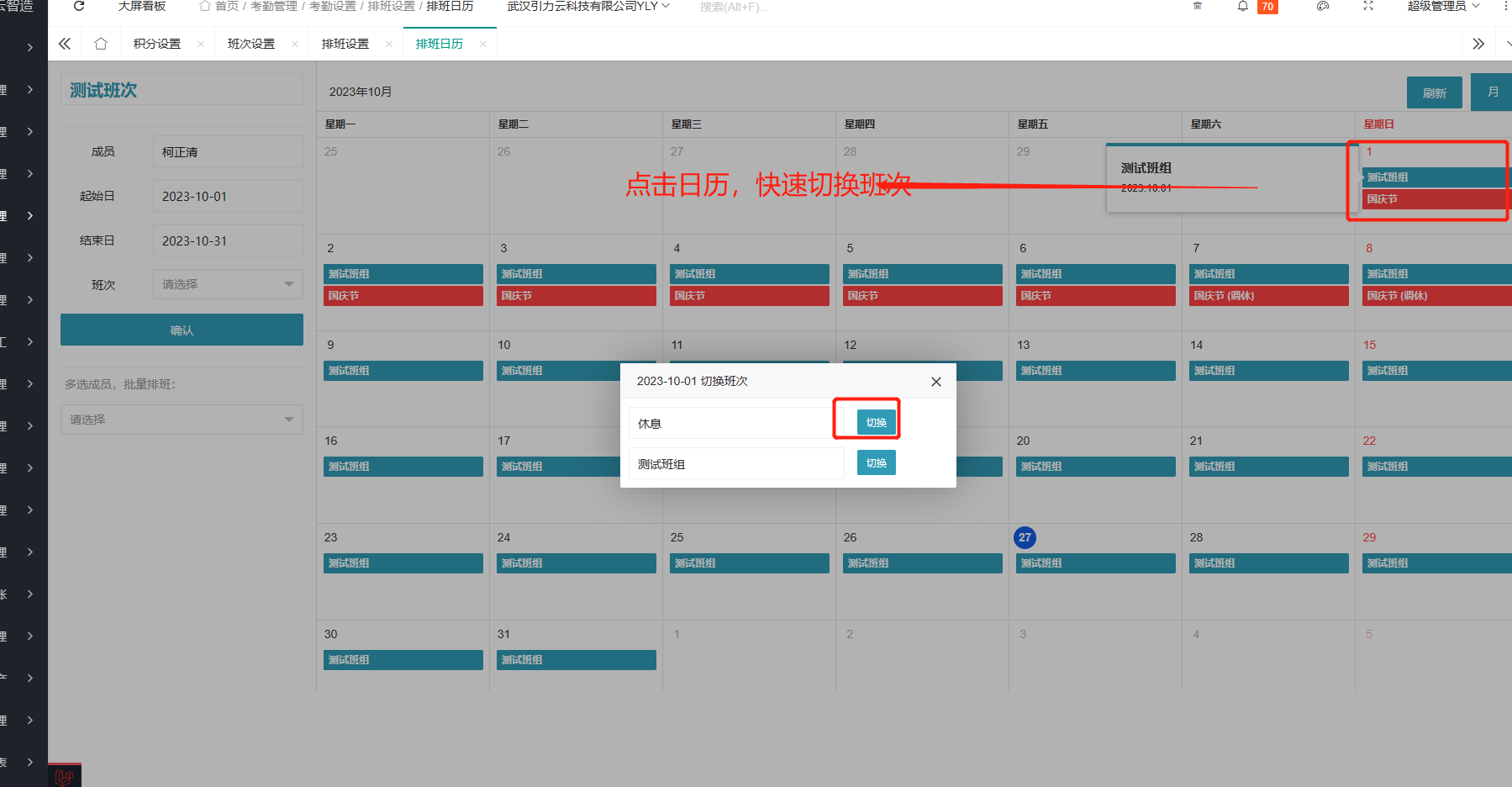Open the theme palette icon
The width and height of the screenshot is (1512, 787).
[1323, 6]
